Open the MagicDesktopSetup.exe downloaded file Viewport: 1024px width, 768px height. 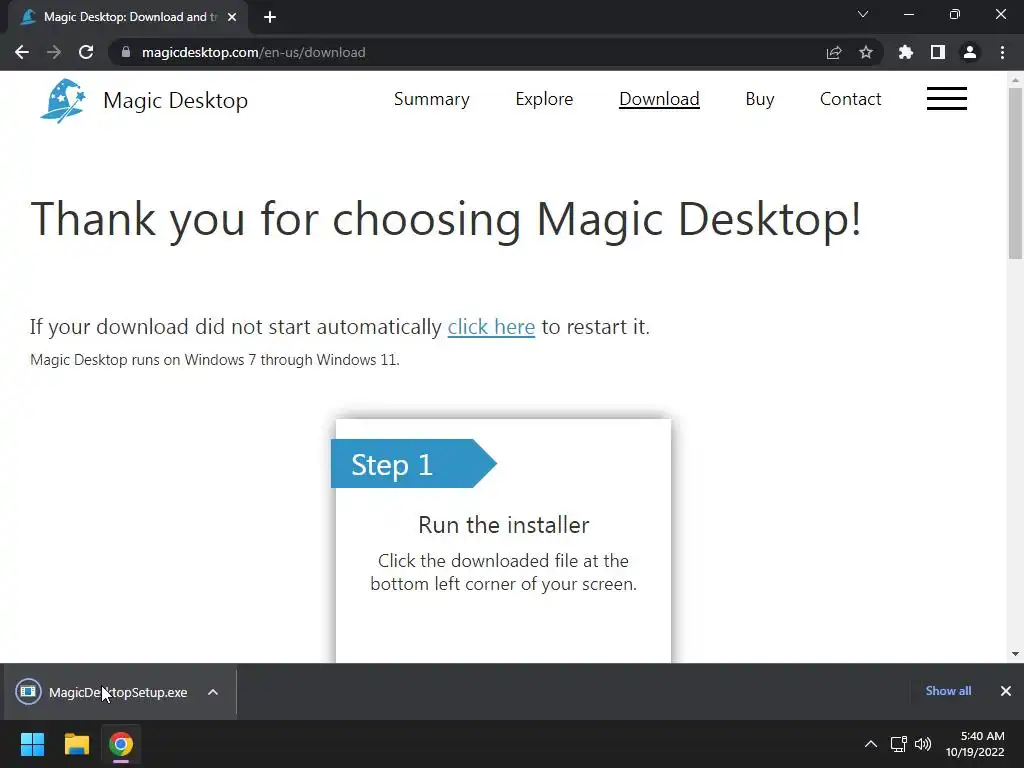tap(118, 692)
